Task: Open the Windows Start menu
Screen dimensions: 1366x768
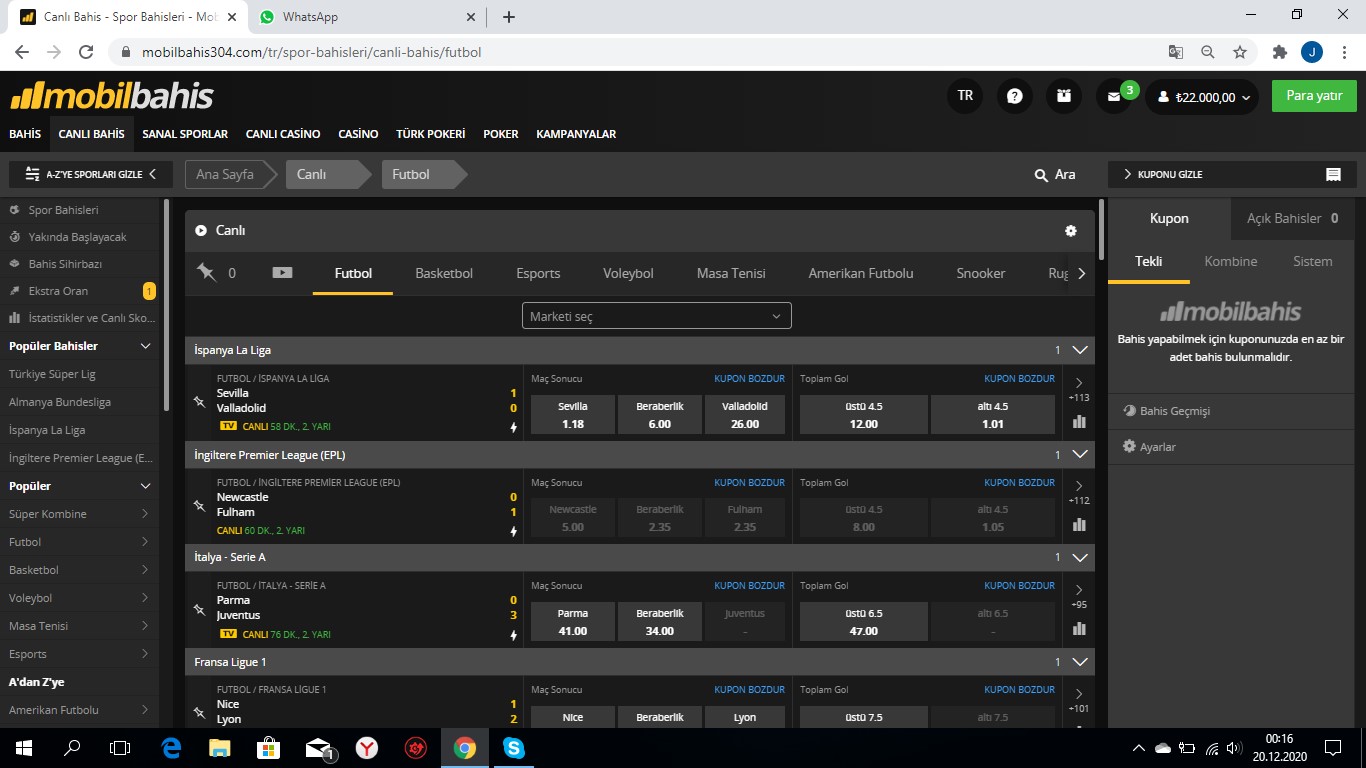Action: pos(23,747)
